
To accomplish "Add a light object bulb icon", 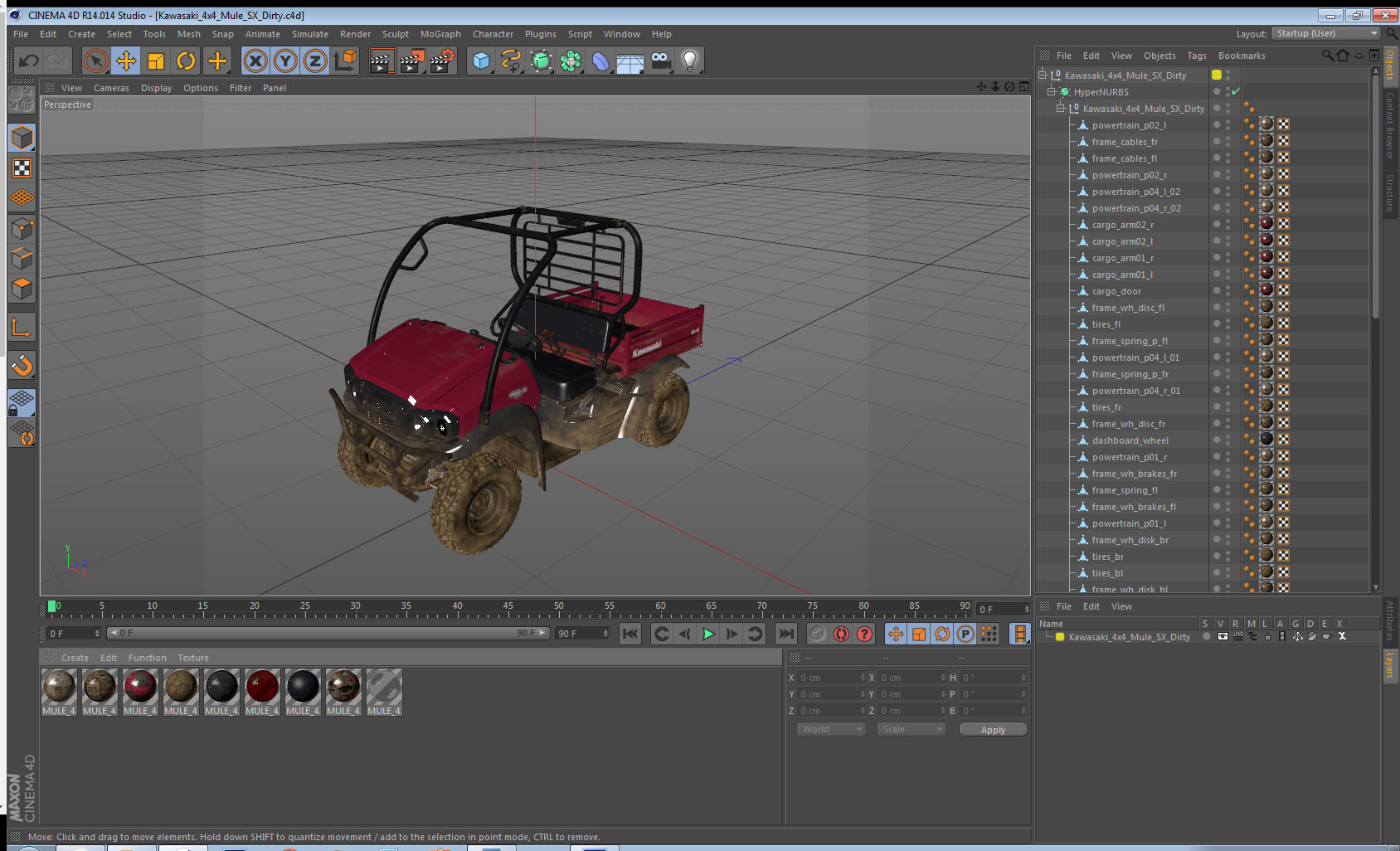I will click(x=690, y=61).
